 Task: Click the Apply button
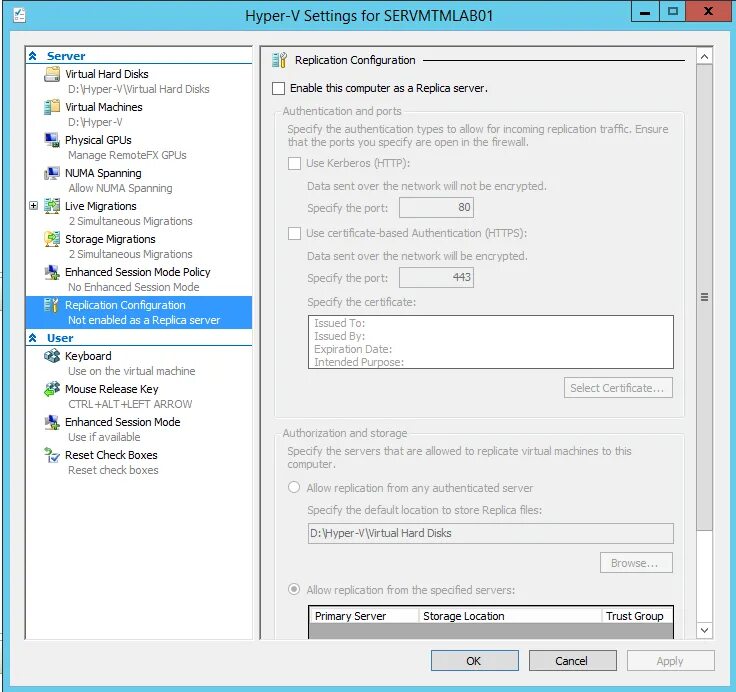670,661
